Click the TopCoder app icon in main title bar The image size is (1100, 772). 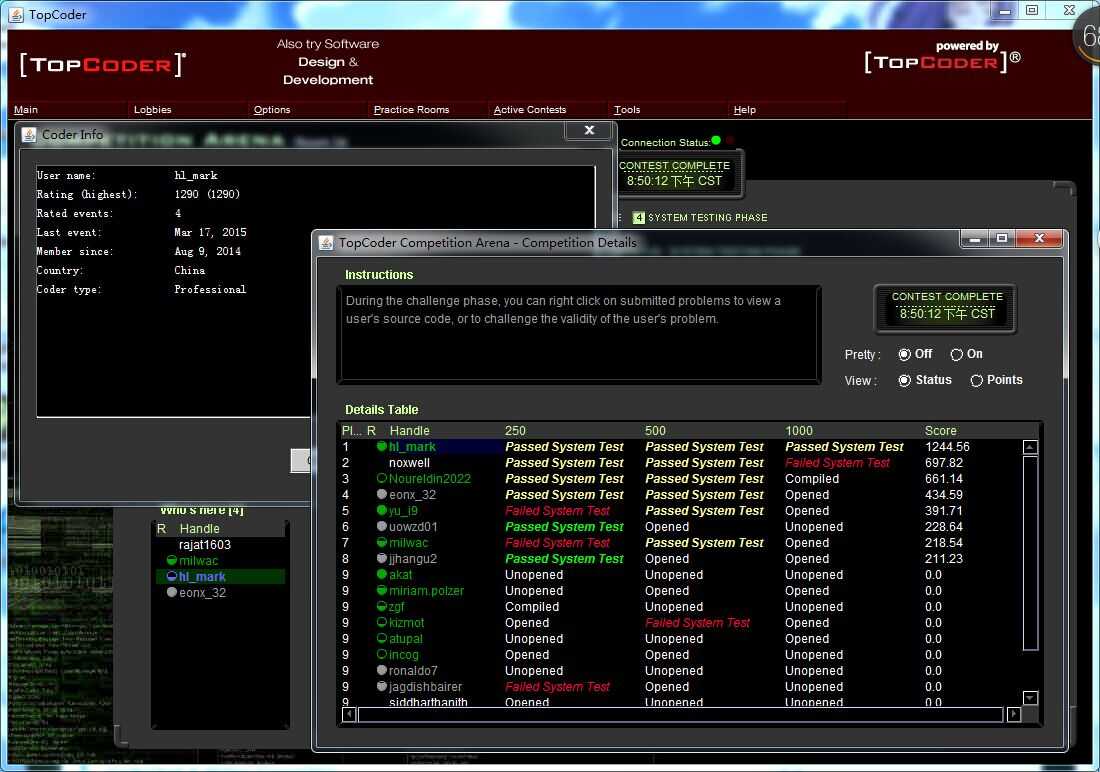click(15, 14)
